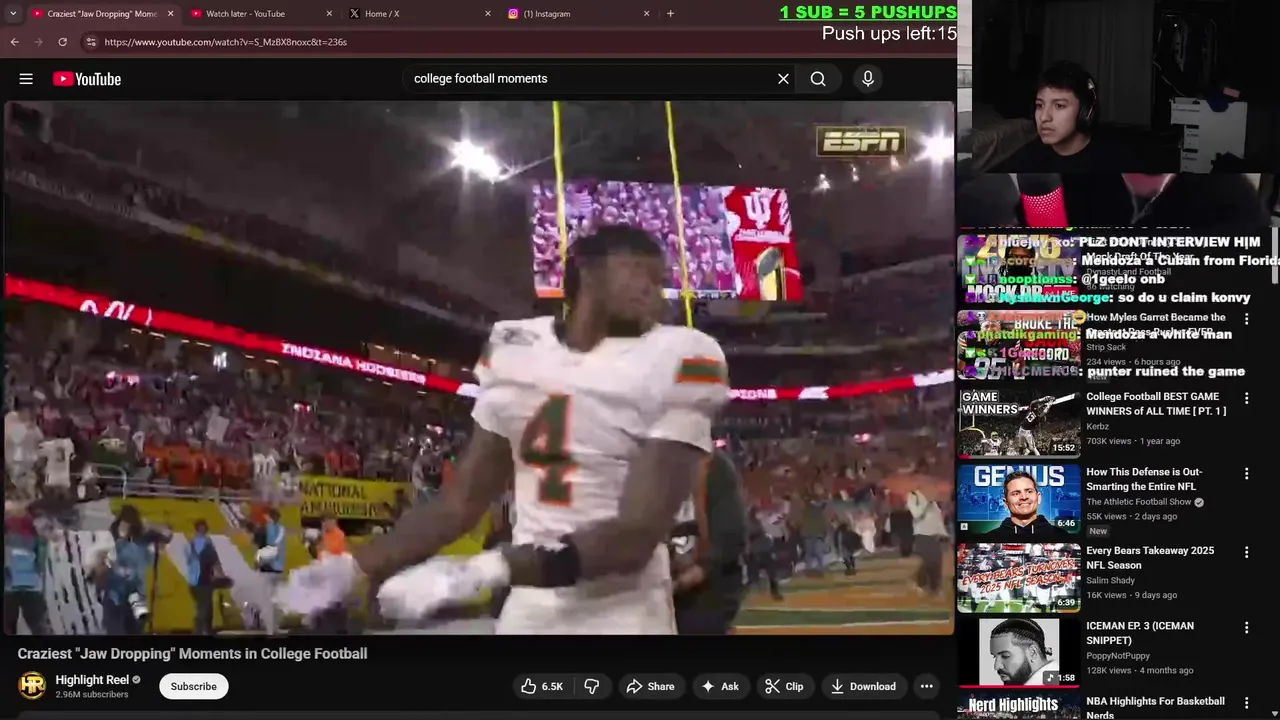The width and height of the screenshot is (1280, 720).
Task: Open options menu for How This Defense video
Action: click(1246, 474)
